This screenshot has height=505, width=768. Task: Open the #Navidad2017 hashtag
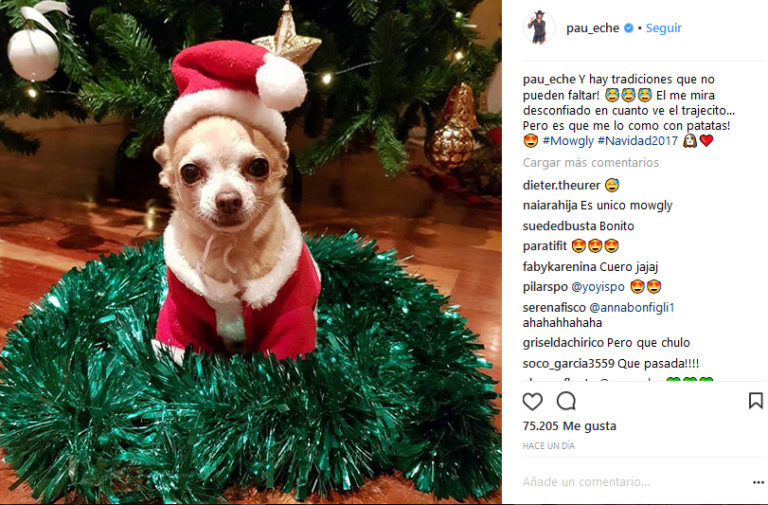click(637, 141)
